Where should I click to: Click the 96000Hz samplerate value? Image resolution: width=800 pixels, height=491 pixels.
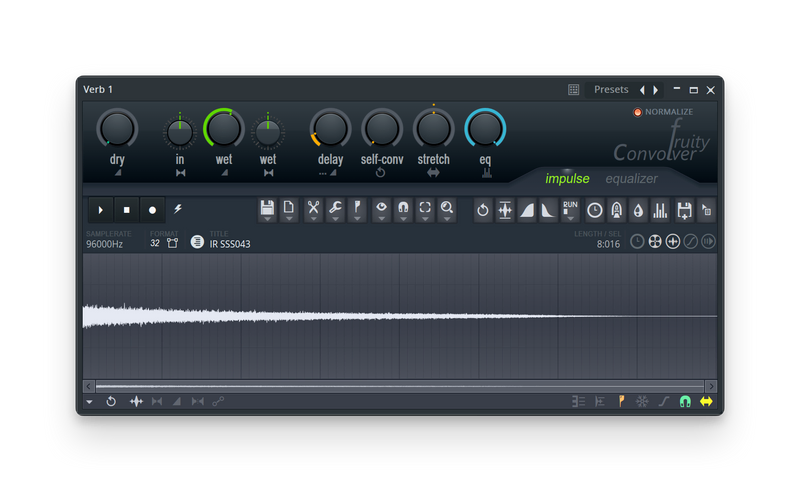tap(105, 244)
